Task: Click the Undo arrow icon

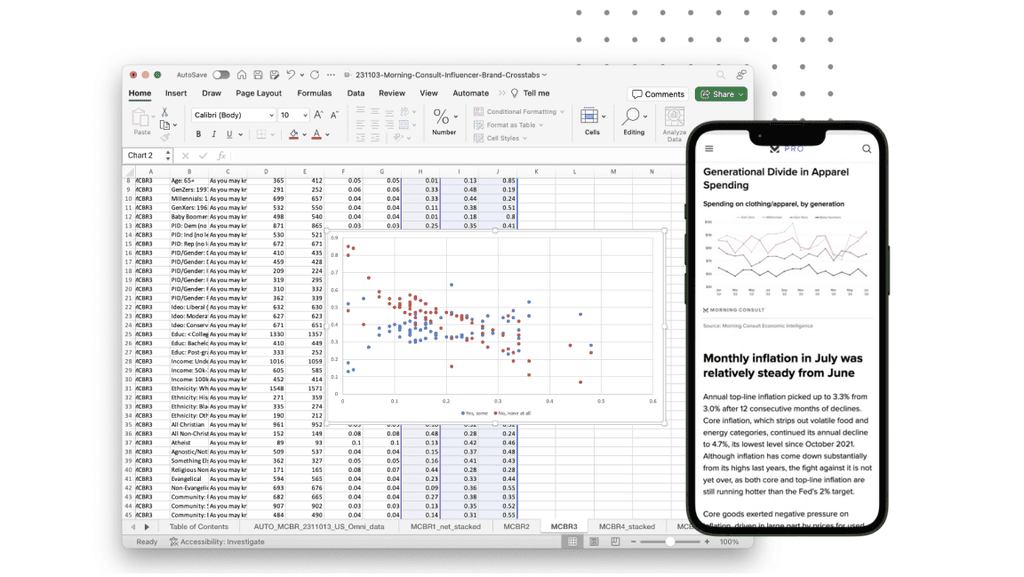Action: click(x=291, y=75)
